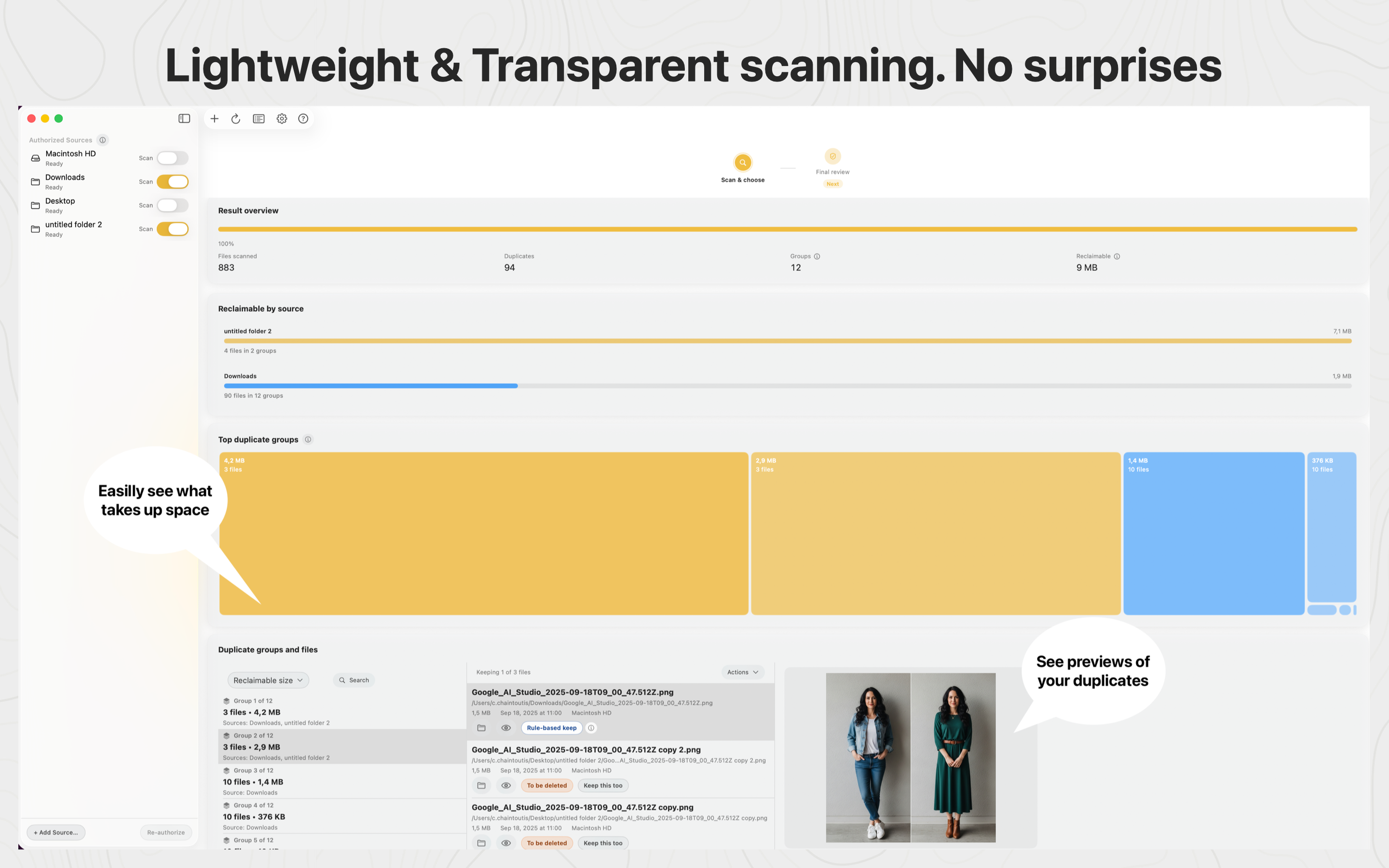The image size is (1389, 868).
Task: Reveal the copy 2.png file in folder
Action: (x=481, y=786)
